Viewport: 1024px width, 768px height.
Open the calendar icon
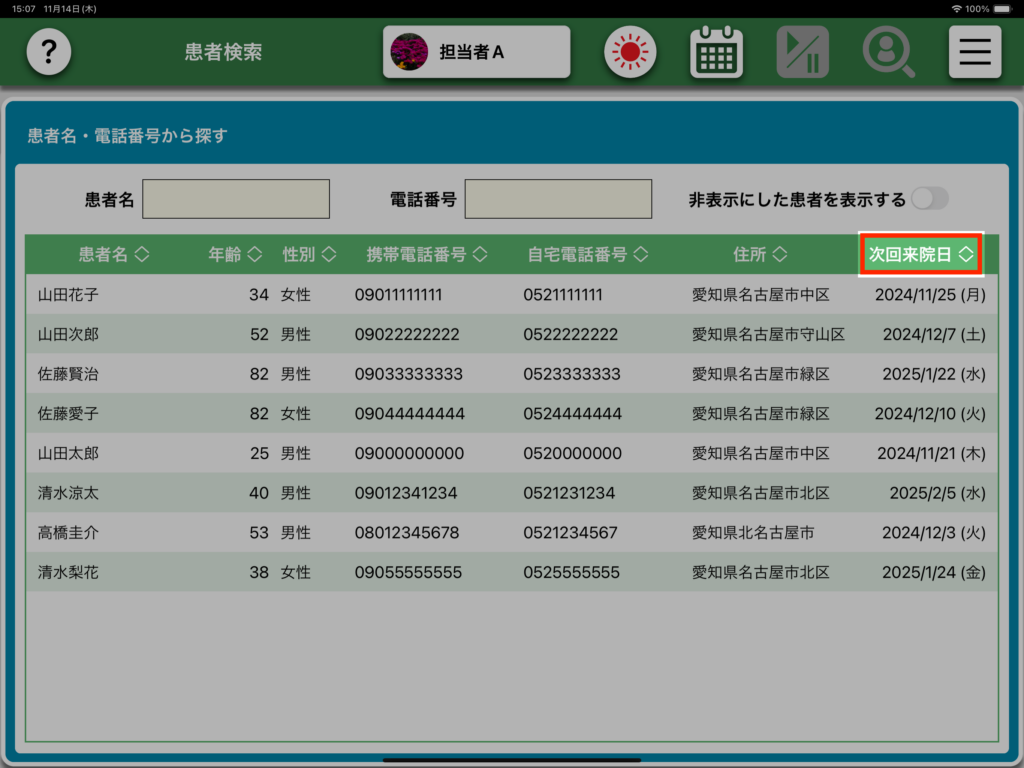pyautogui.click(x=716, y=52)
